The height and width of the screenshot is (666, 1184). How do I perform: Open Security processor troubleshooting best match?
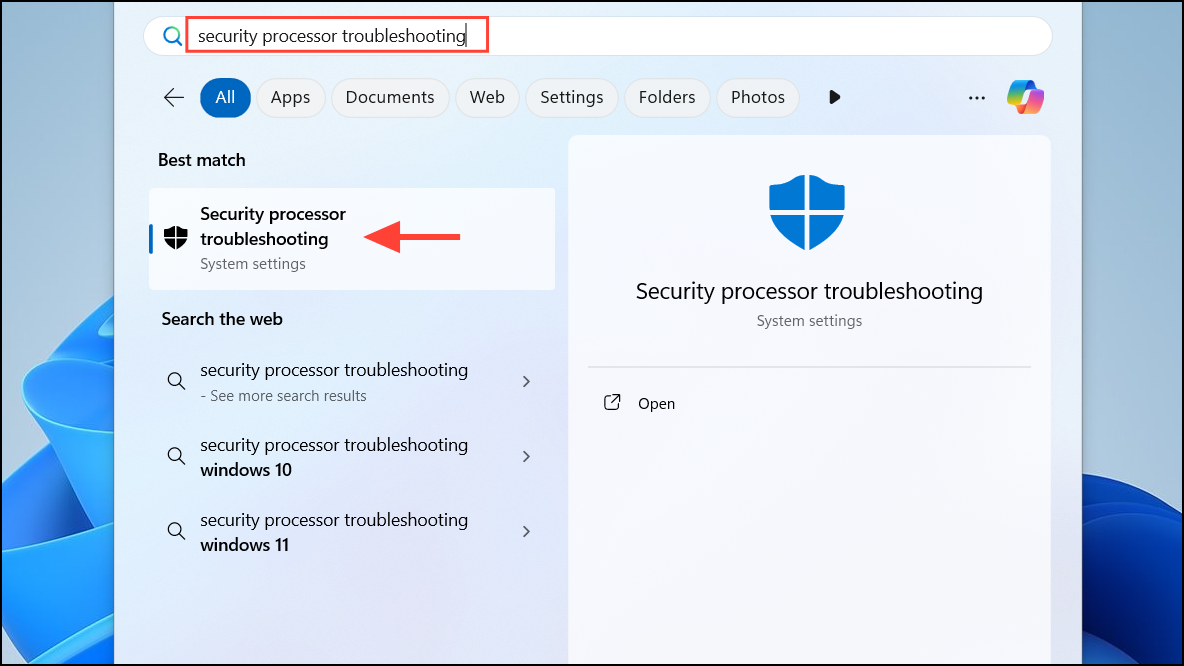point(352,239)
